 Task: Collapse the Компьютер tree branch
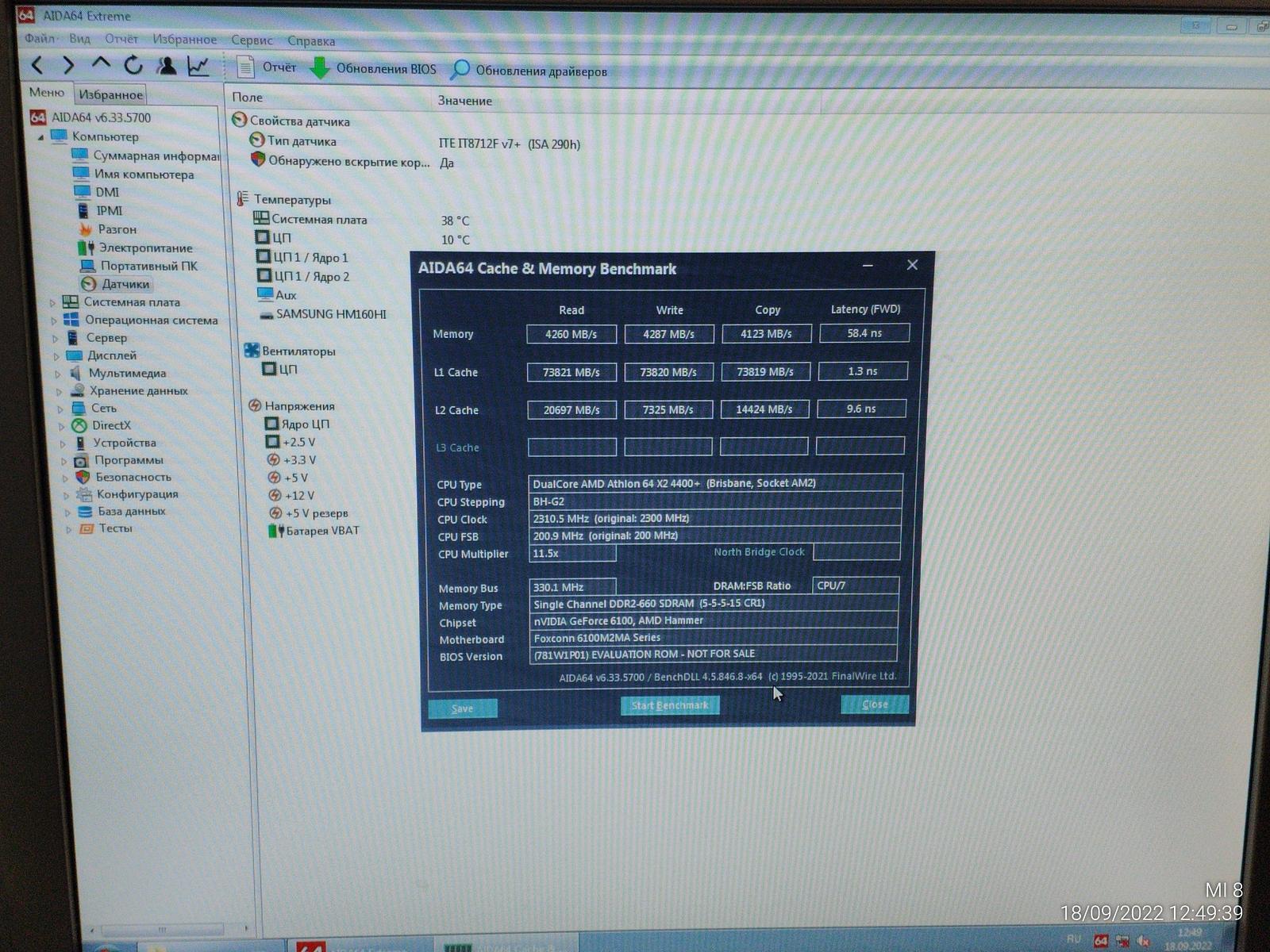coord(40,136)
